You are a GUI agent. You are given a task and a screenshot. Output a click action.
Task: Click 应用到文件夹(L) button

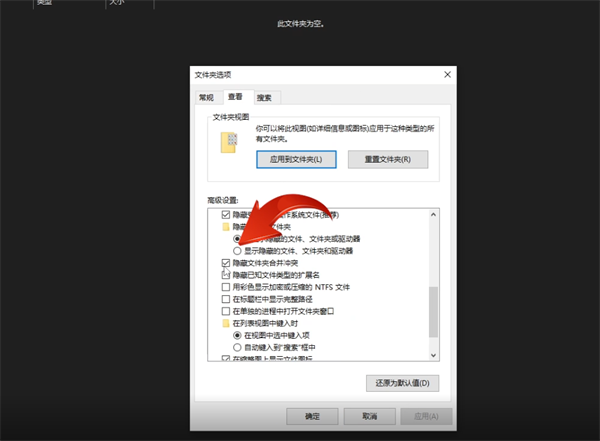(295, 159)
